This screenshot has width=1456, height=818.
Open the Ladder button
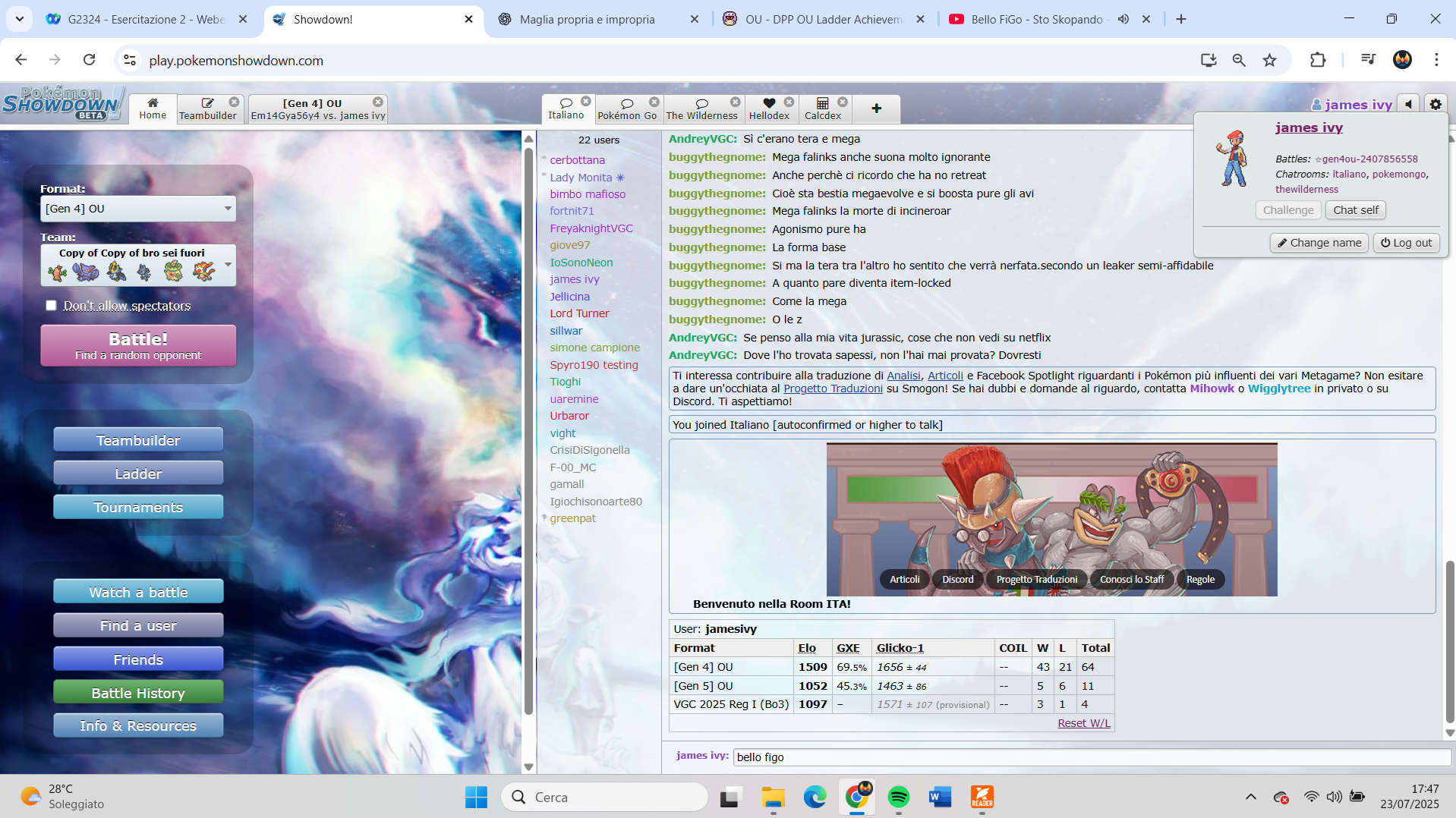tap(138, 473)
